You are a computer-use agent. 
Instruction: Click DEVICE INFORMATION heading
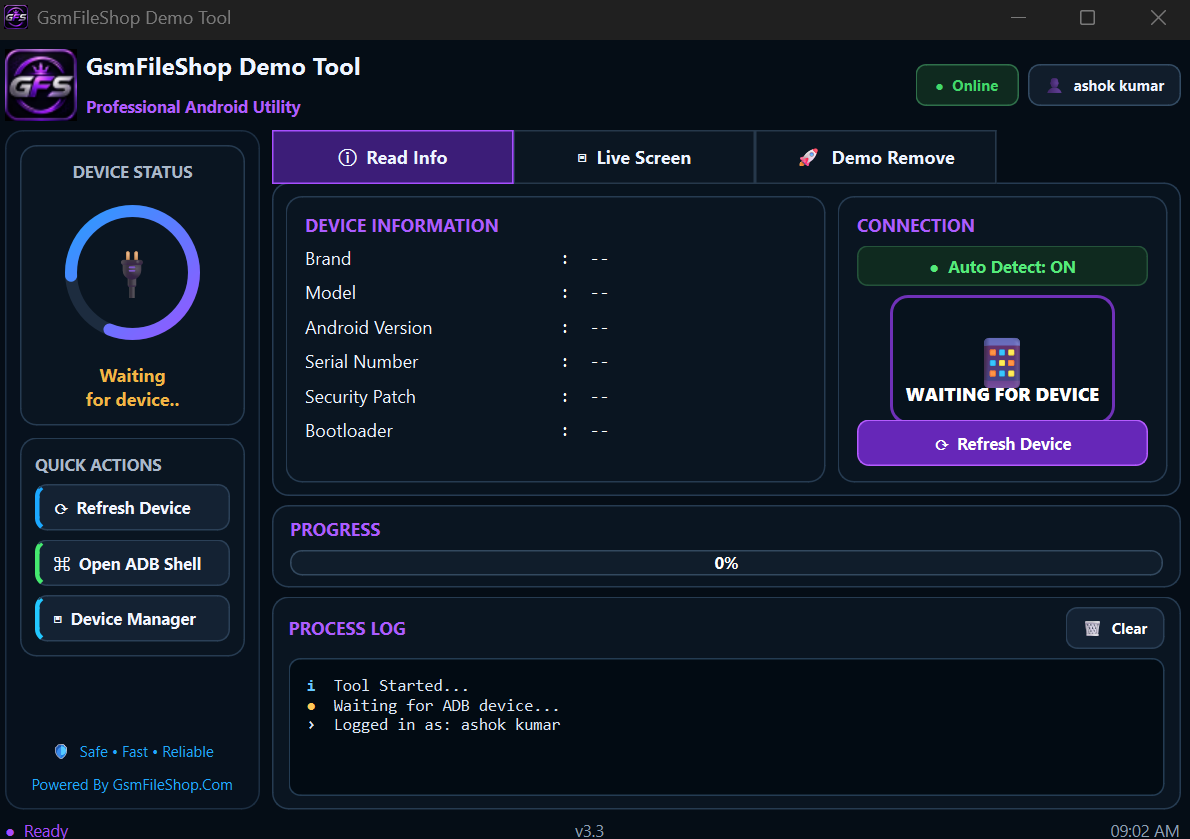pos(401,225)
